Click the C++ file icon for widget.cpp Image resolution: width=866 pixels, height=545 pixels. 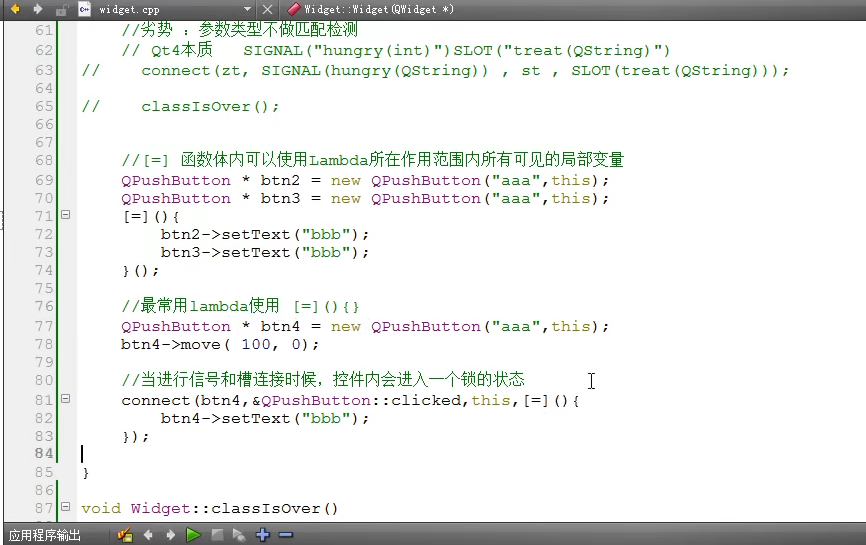pos(85,9)
